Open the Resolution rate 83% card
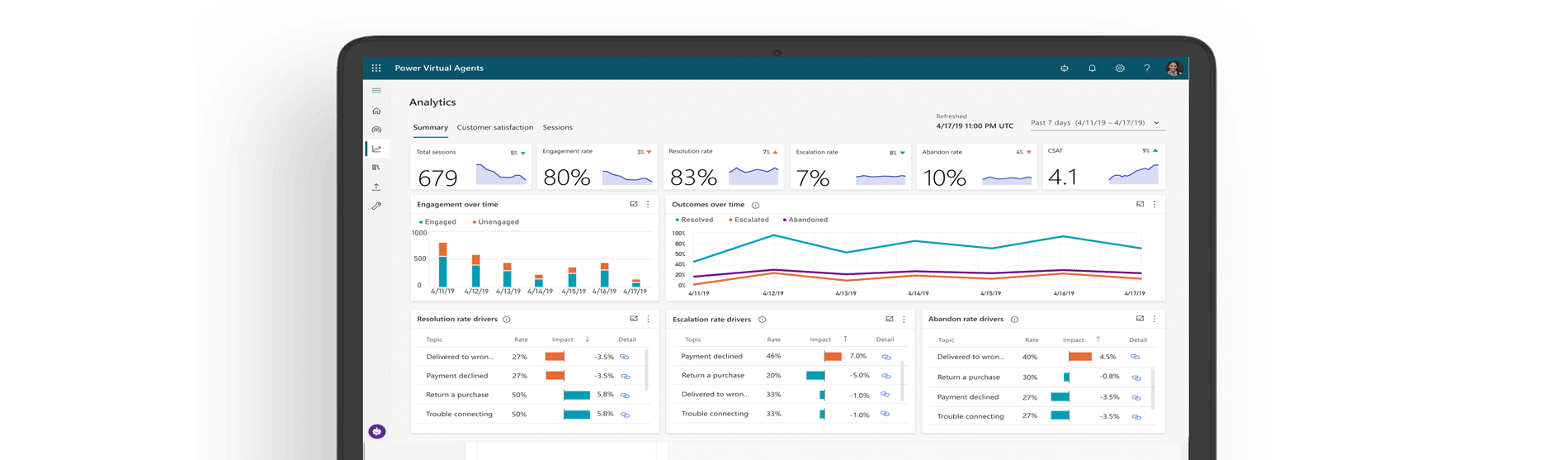 click(724, 168)
